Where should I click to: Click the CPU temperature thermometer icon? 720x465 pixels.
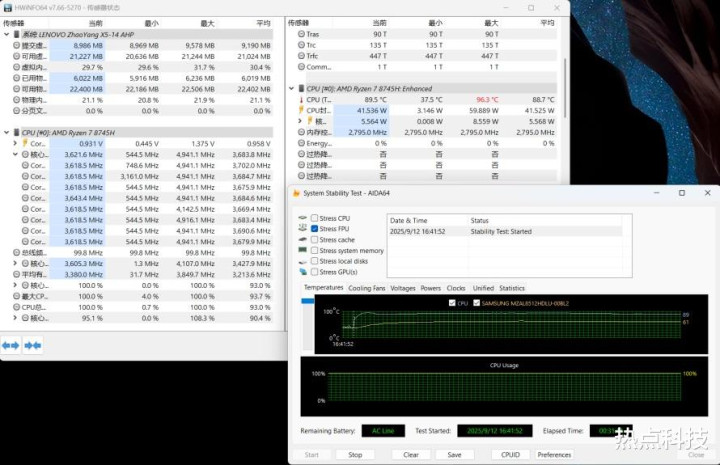[x=302, y=100]
